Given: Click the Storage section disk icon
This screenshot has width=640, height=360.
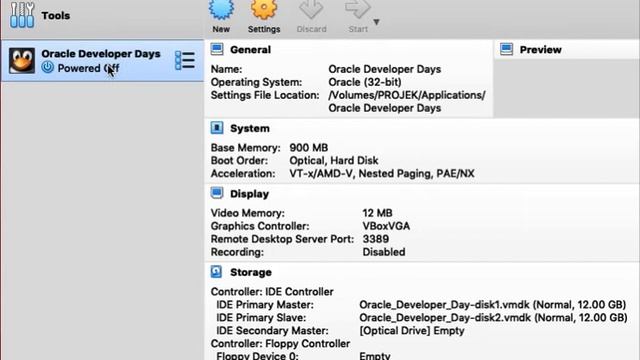Looking at the screenshot, I should pyautogui.click(x=216, y=272).
